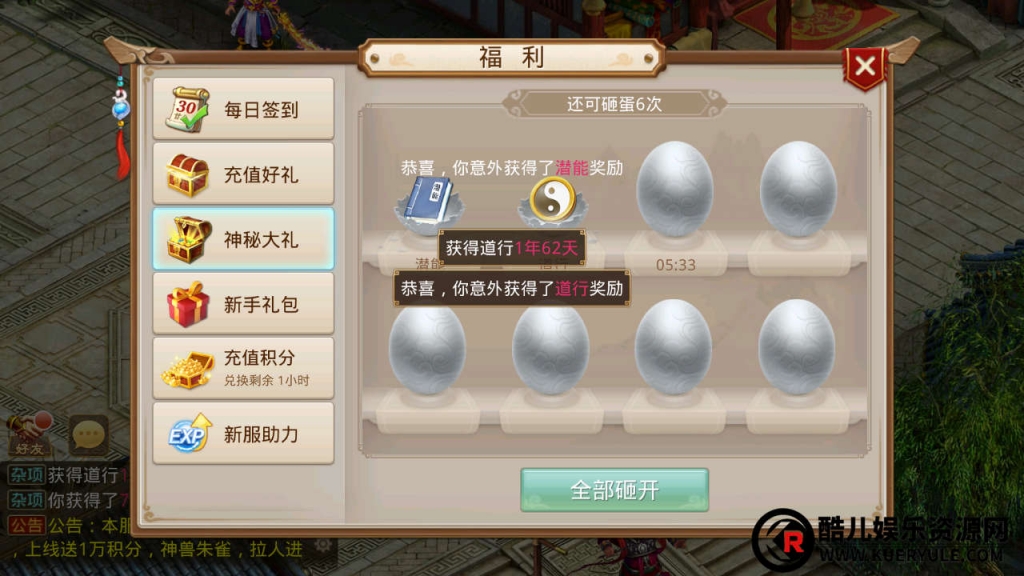Viewport: 1024px width, 576px height.
Task: Click the daily sign-in calendar icon
Action: pos(187,108)
